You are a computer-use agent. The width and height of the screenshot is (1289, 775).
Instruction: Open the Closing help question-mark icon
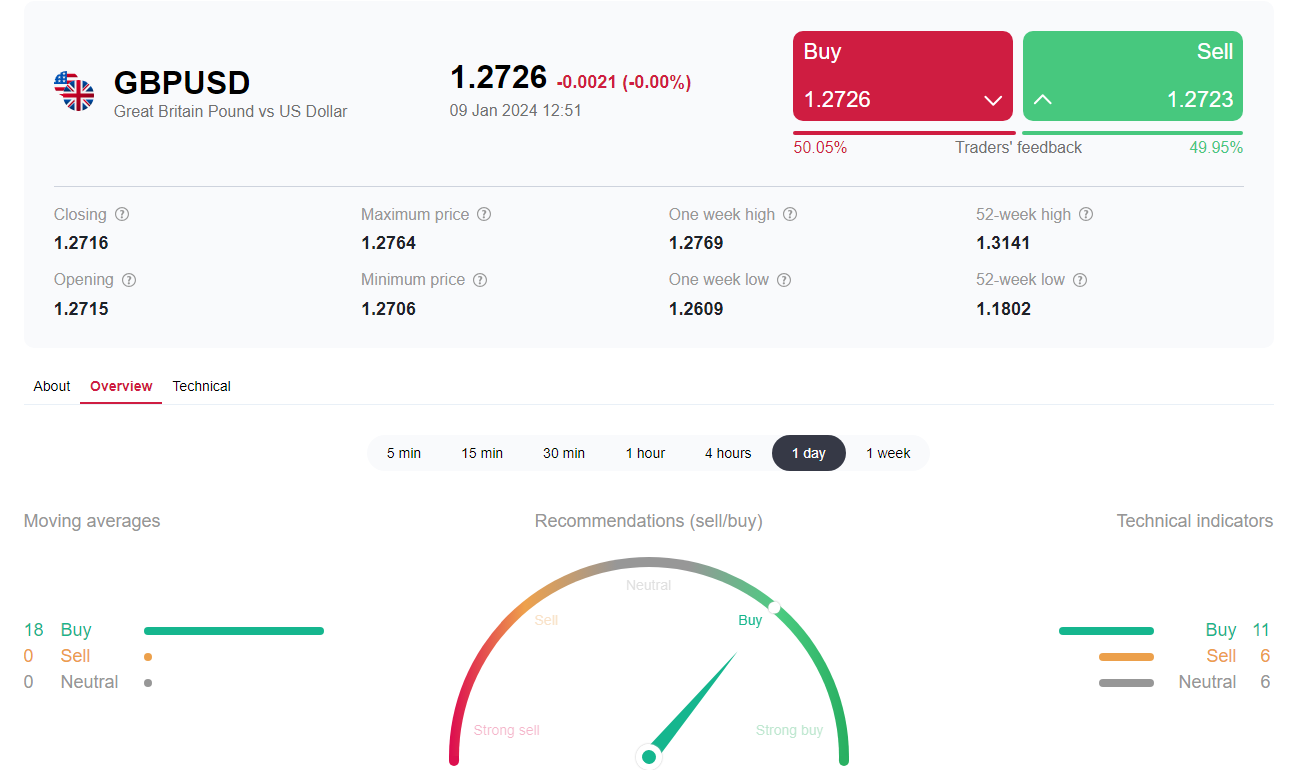point(122,214)
